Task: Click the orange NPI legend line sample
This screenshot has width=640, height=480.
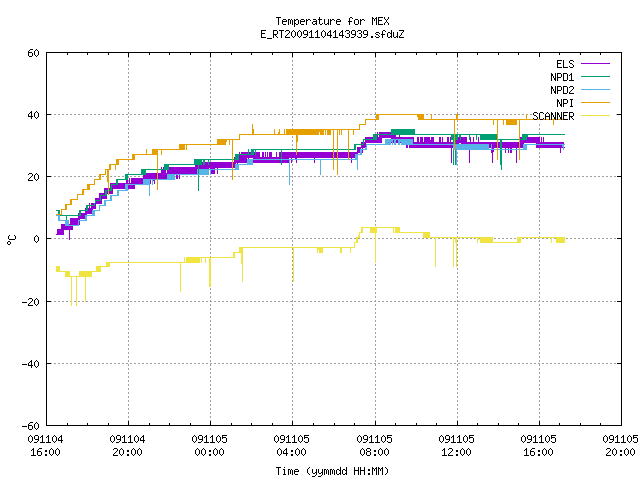Action: (595, 102)
